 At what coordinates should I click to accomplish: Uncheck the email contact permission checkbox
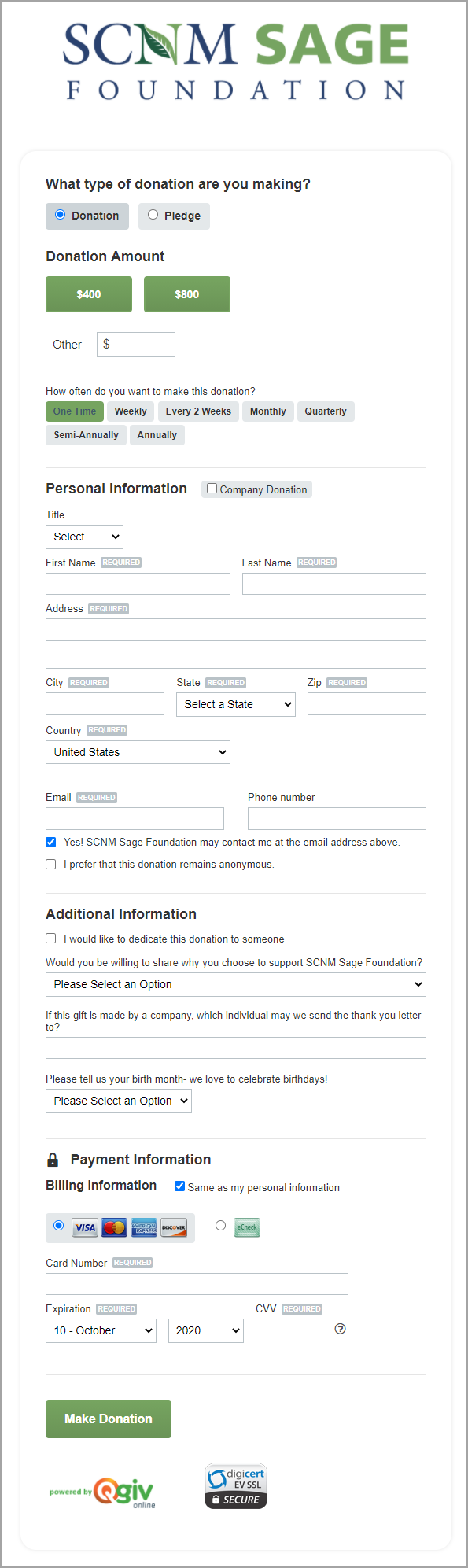(x=51, y=842)
